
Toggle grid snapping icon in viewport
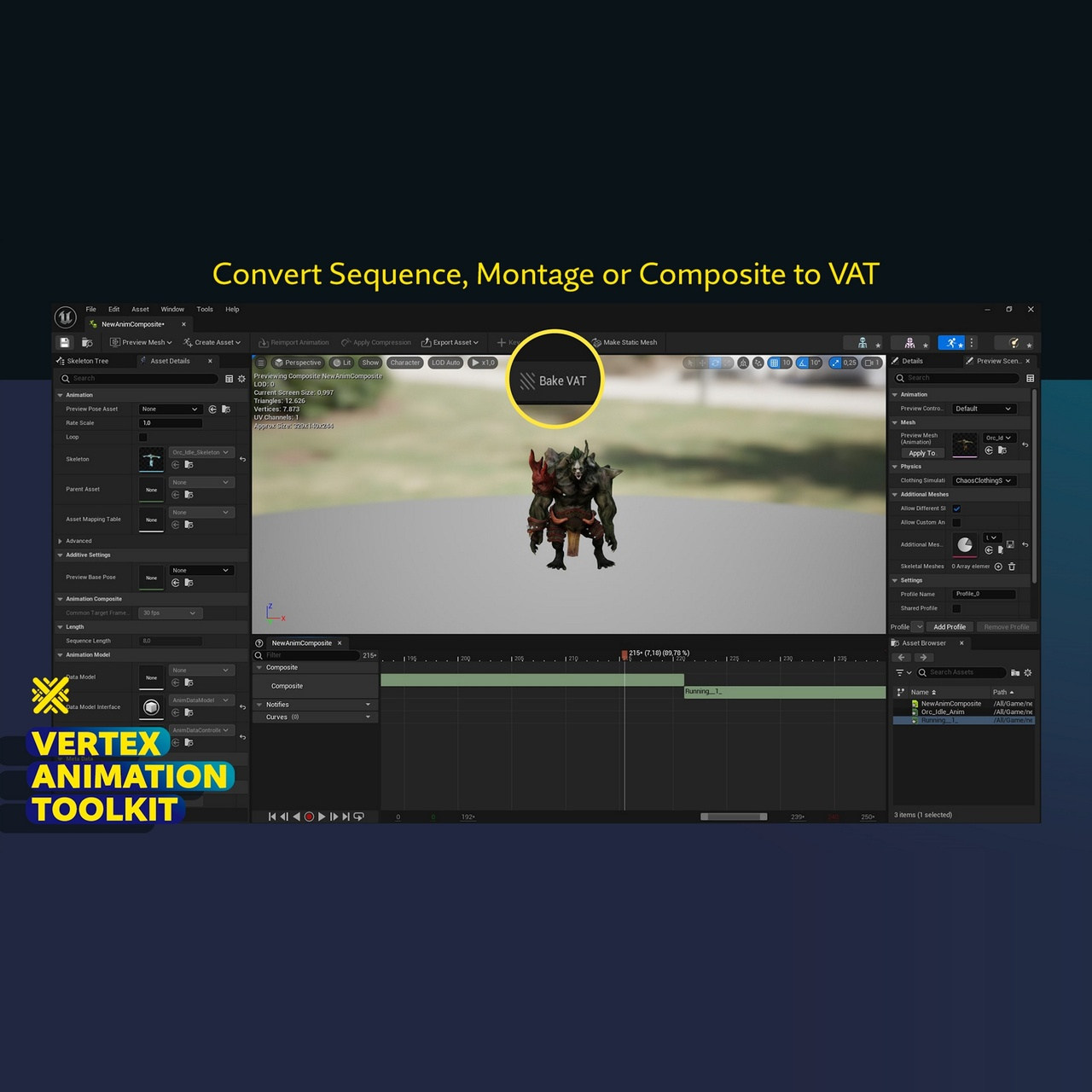pos(774,363)
